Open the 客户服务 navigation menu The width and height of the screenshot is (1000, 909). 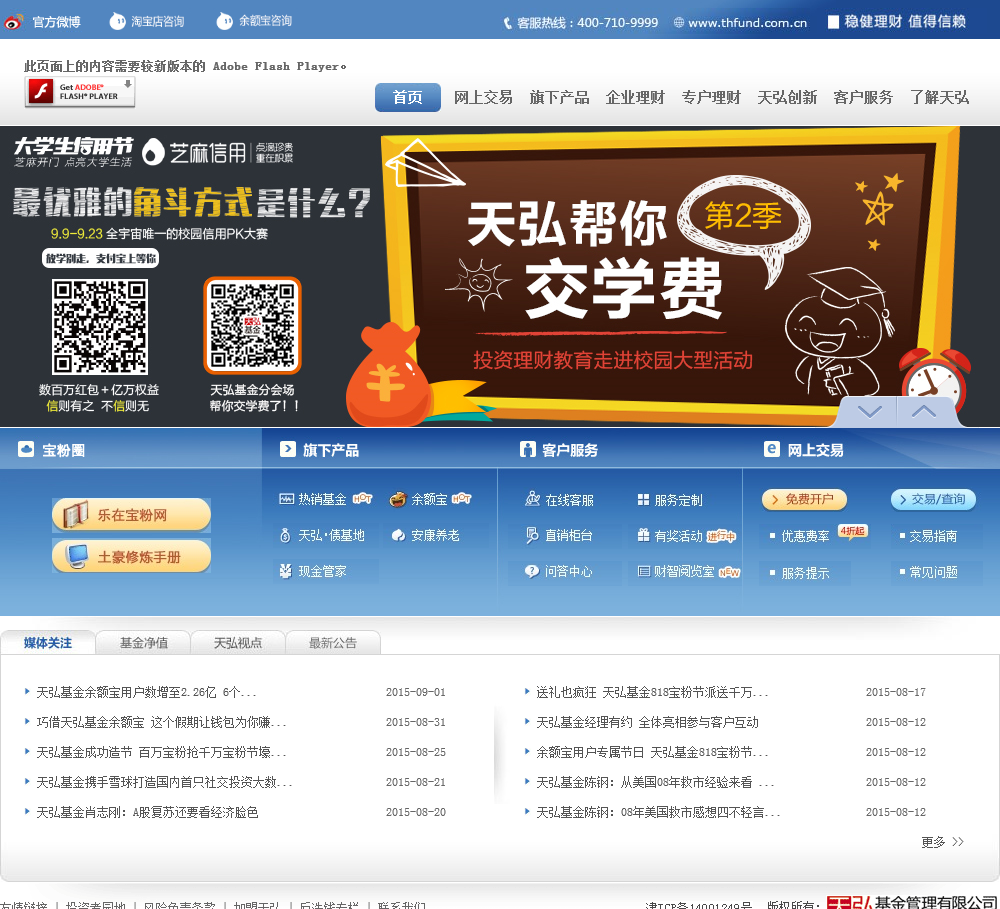(x=863, y=97)
